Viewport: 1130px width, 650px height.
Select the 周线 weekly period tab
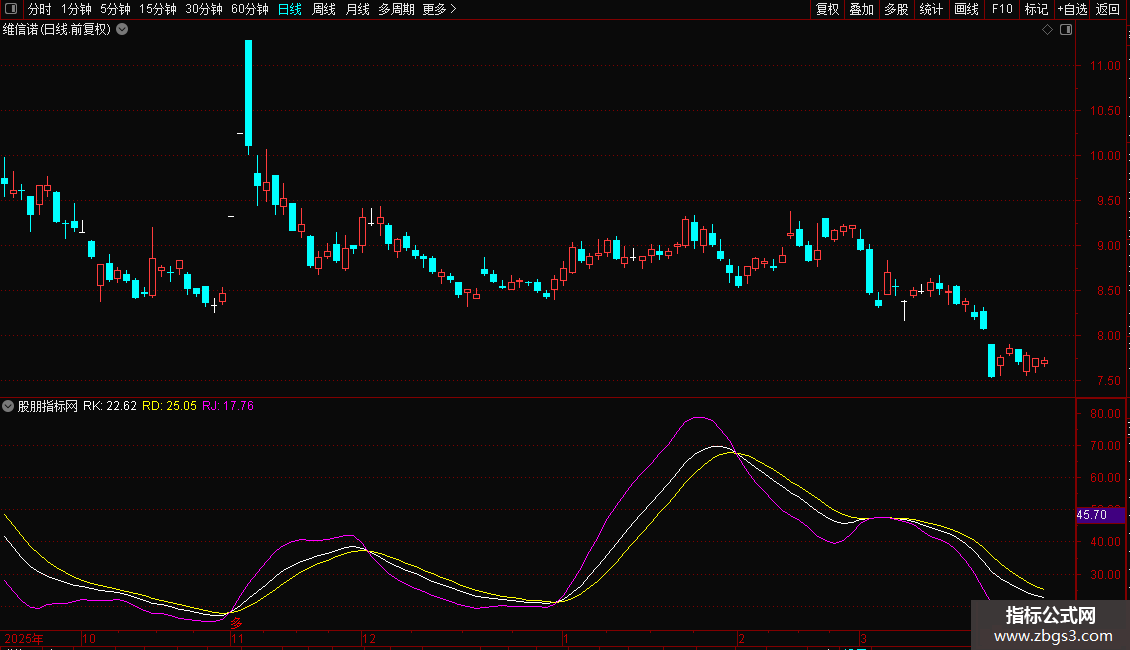(x=324, y=9)
